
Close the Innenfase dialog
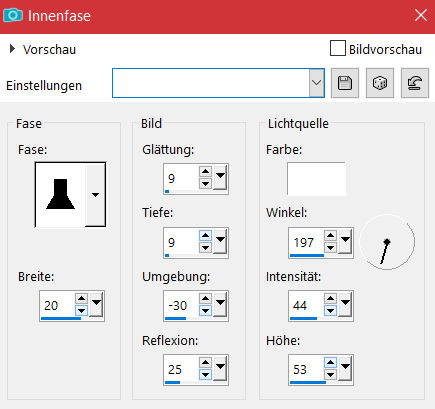(421, 15)
